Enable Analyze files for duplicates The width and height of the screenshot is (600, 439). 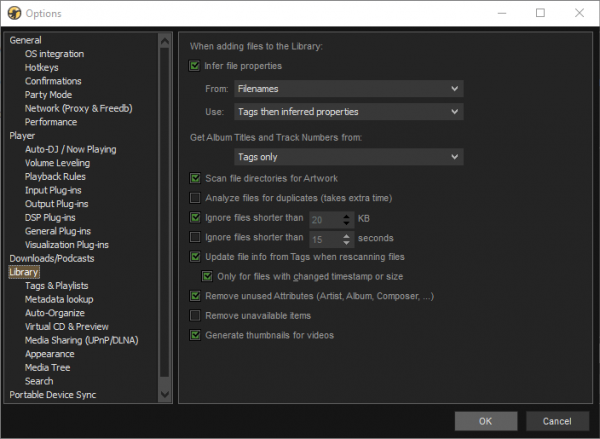click(x=195, y=198)
